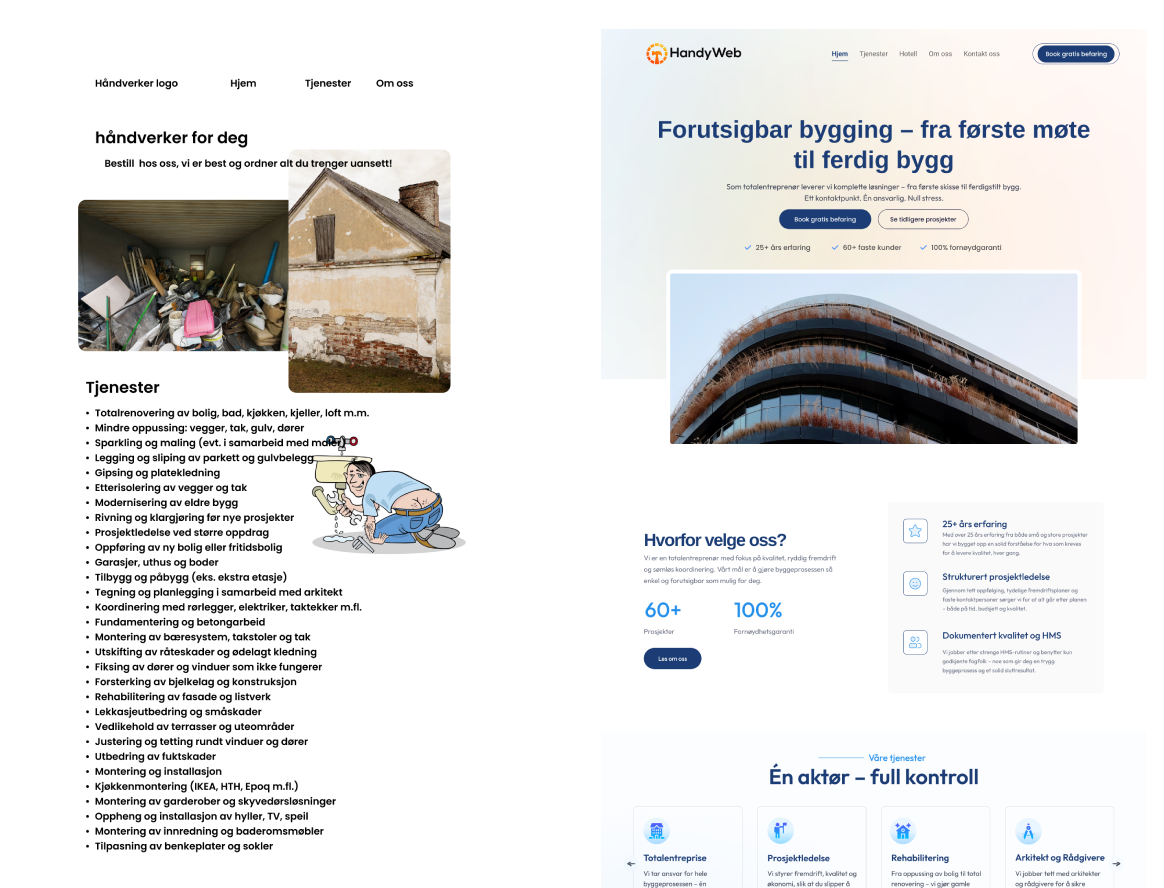
Task: Click the Prosjektledelse card icon
Action: click(x=780, y=831)
